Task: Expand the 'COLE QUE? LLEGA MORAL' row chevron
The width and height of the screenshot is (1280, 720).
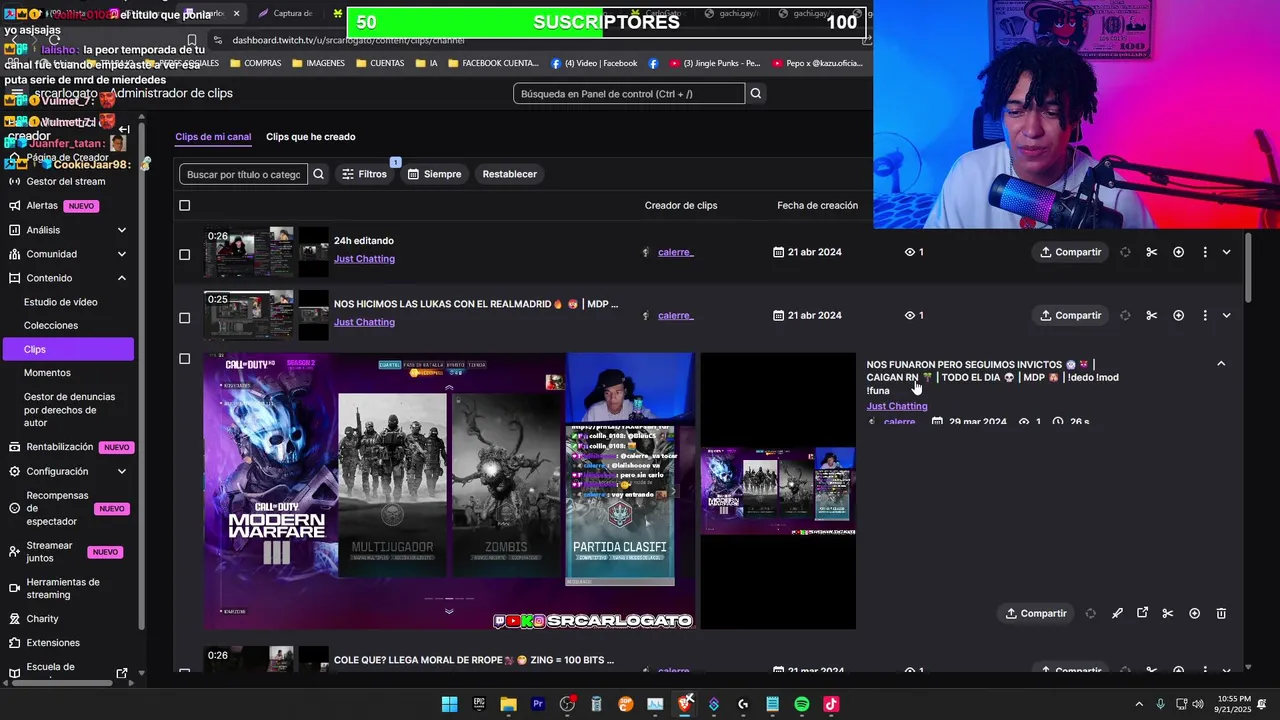Action: [1226, 669]
